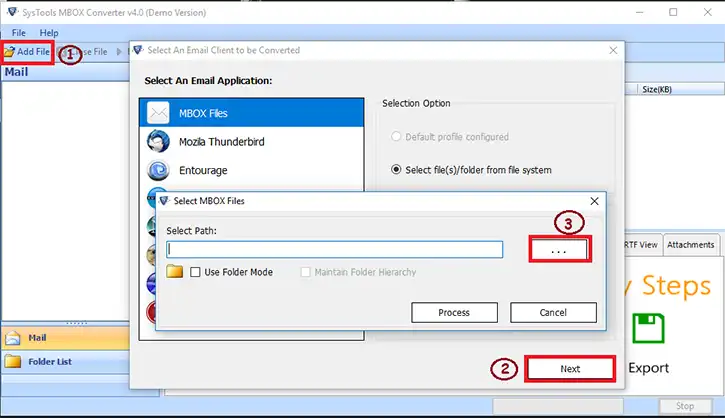725x418 pixels.
Task: Select Default profile configured radio option
Action: coord(396,136)
